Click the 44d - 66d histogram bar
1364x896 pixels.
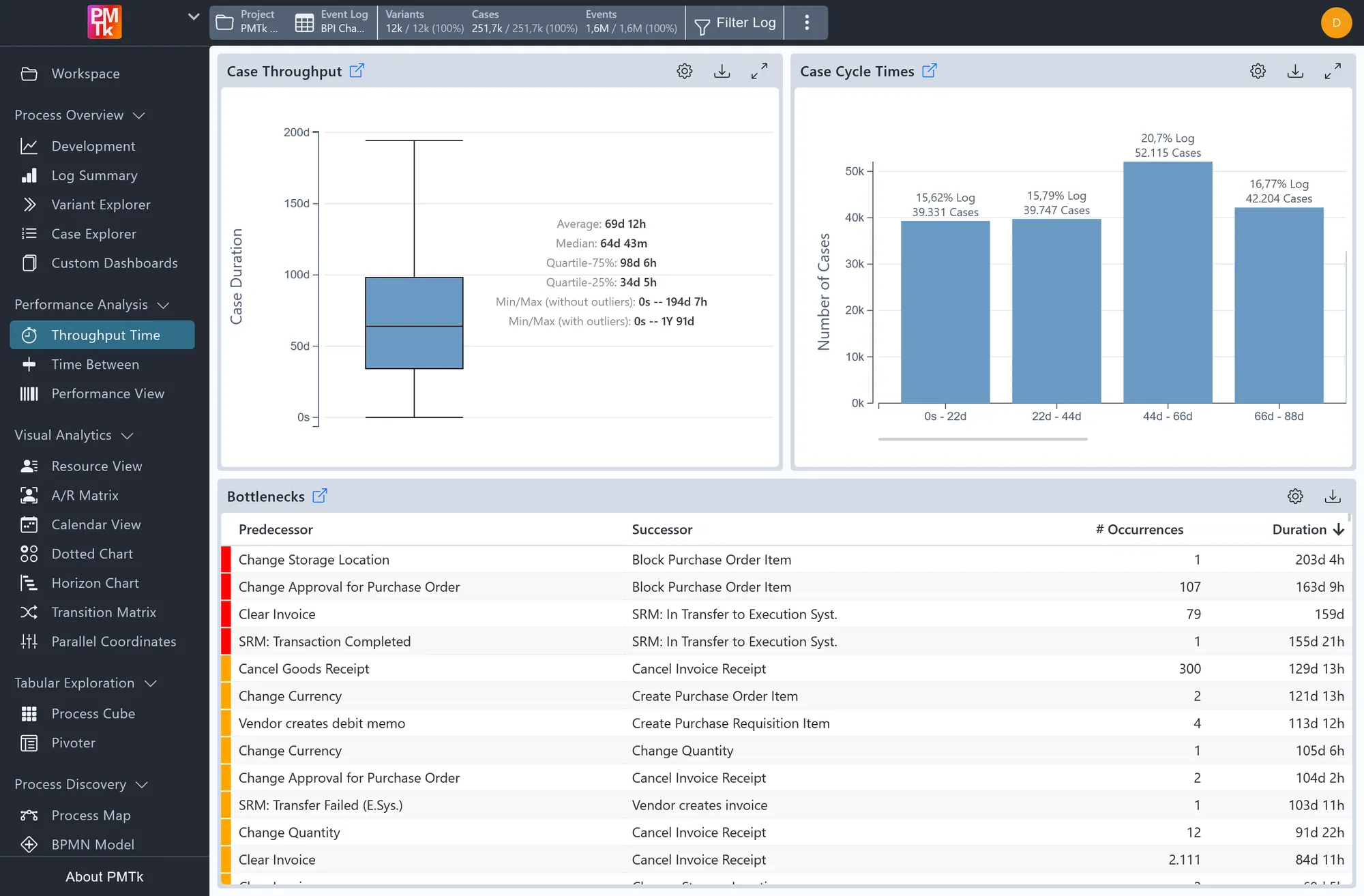tap(1168, 282)
